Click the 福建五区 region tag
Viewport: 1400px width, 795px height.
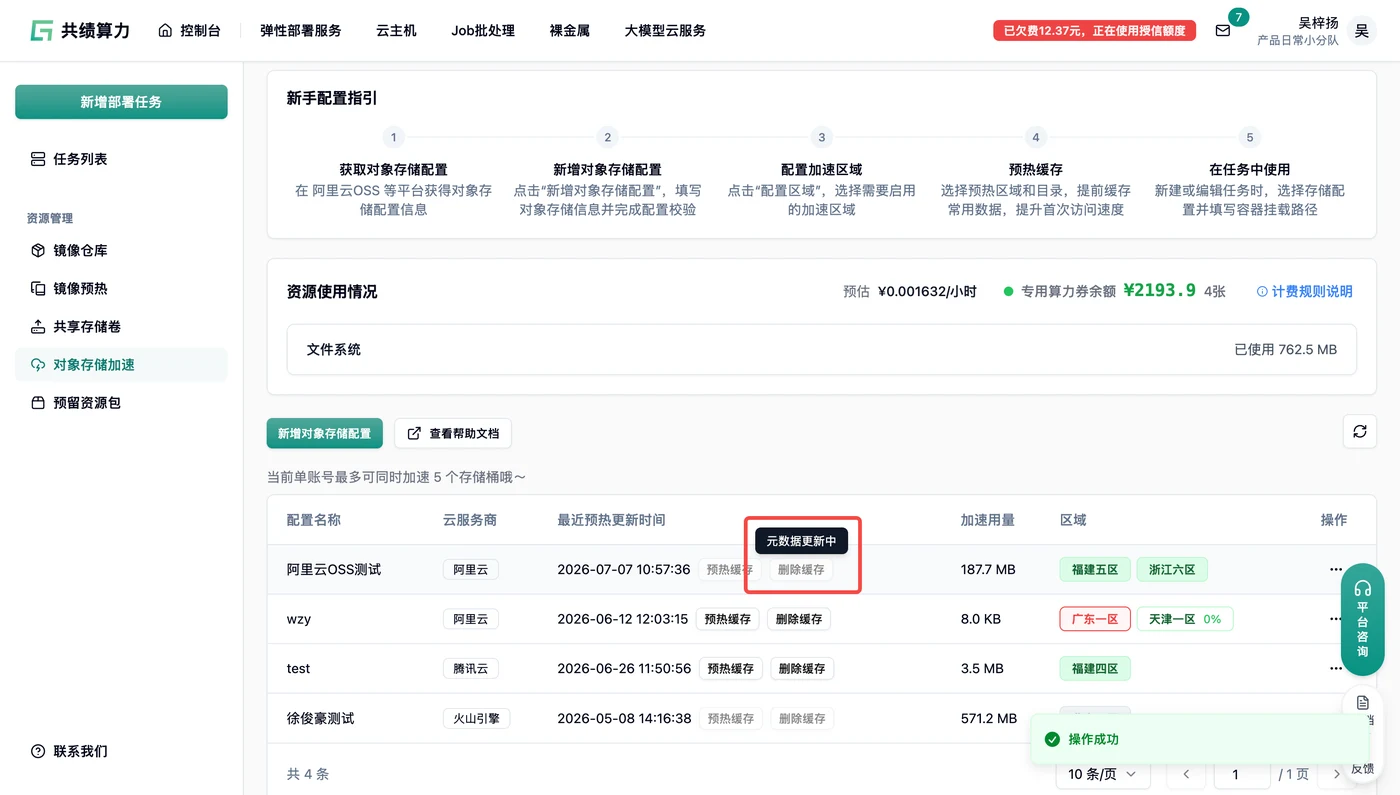[x=1095, y=569]
